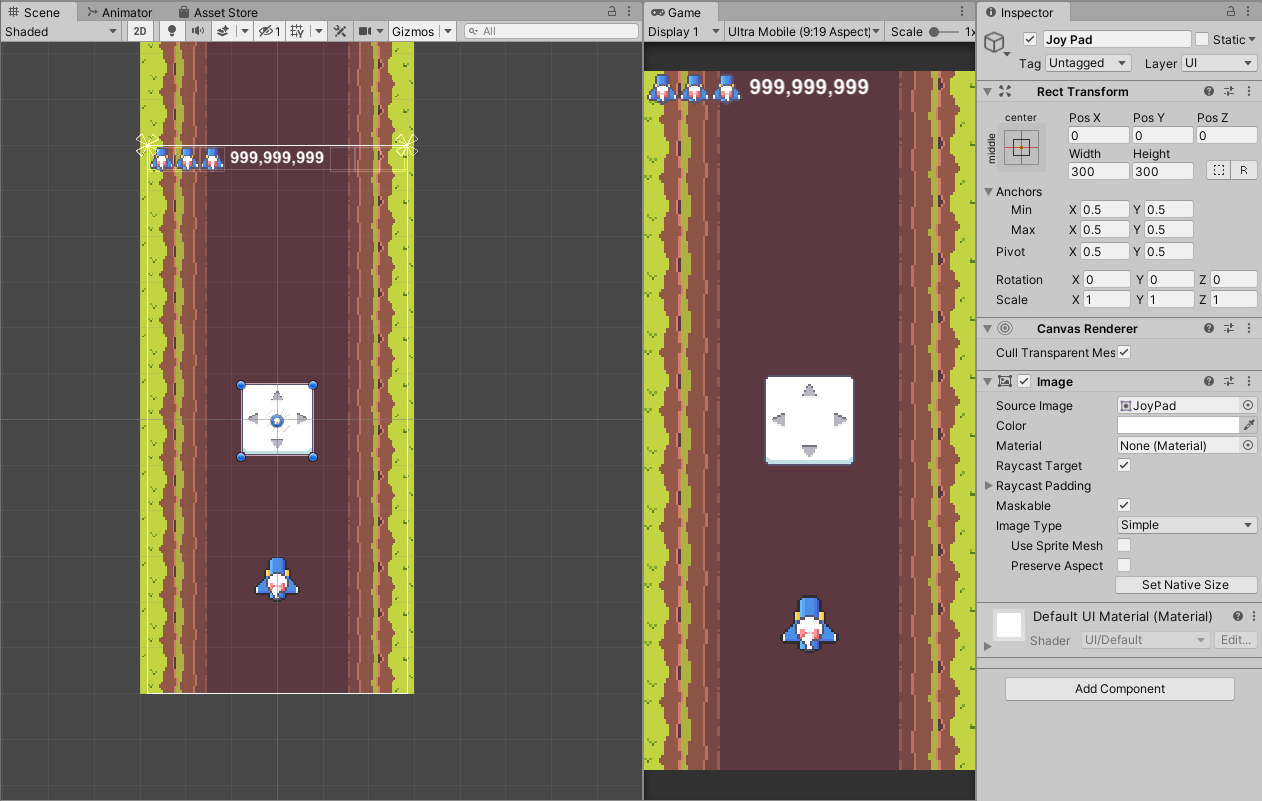The image size is (1262, 801).
Task: Open Image component presets icon
Action: pyautogui.click(x=1229, y=381)
